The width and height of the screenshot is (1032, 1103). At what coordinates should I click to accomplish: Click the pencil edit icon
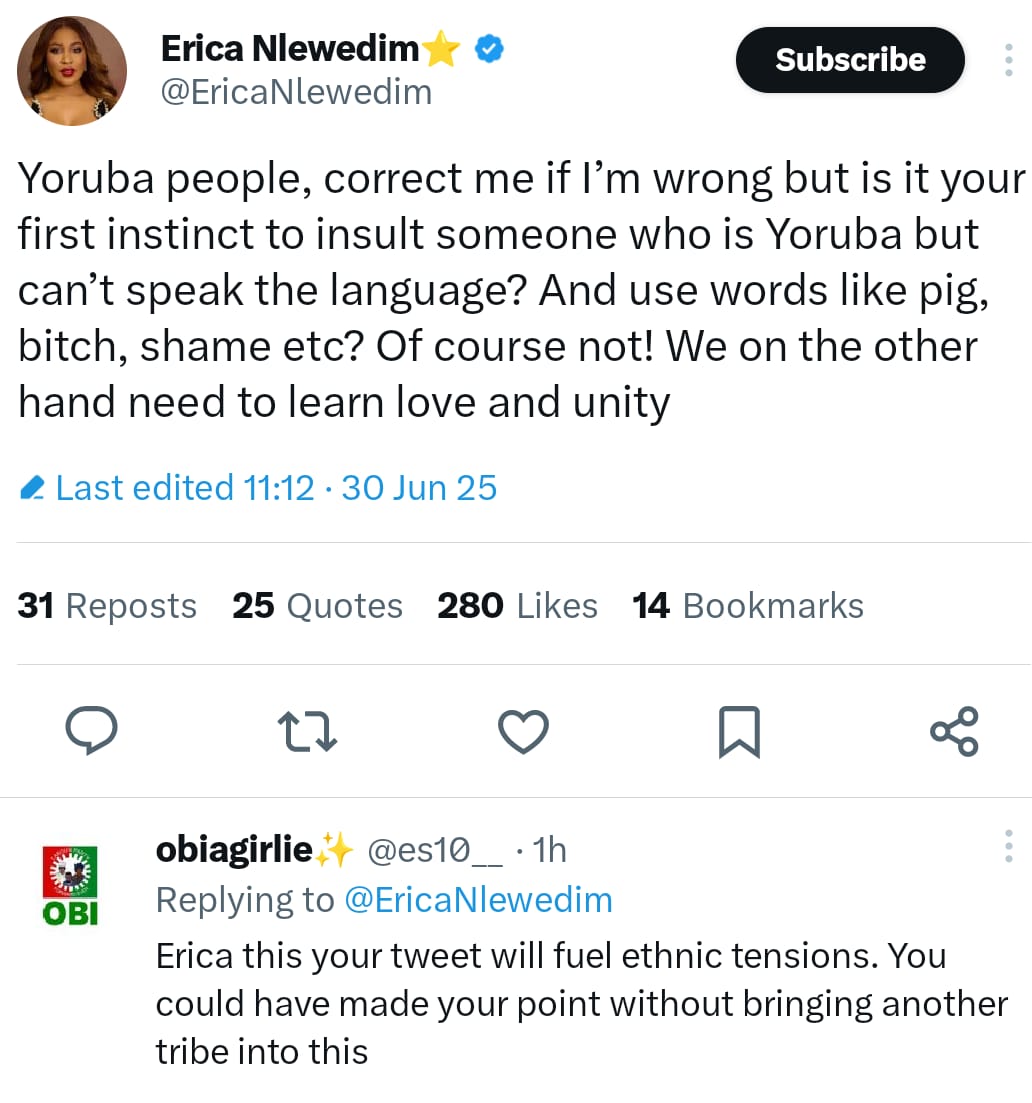tap(32, 489)
